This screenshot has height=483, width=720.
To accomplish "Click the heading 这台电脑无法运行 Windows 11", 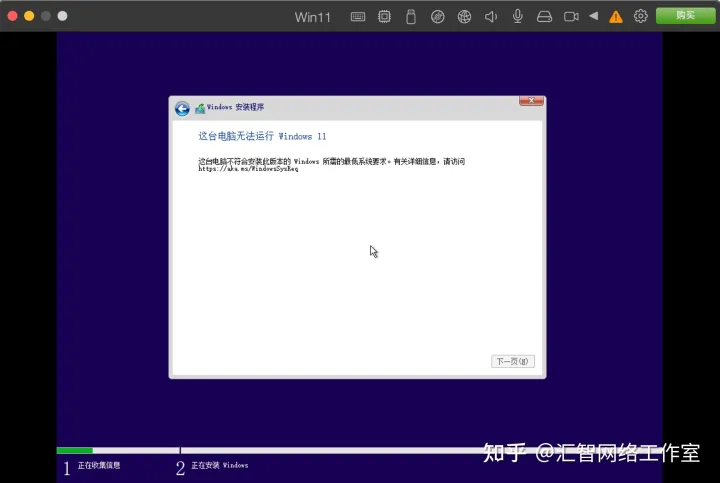I will pyautogui.click(x=262, y=136).
